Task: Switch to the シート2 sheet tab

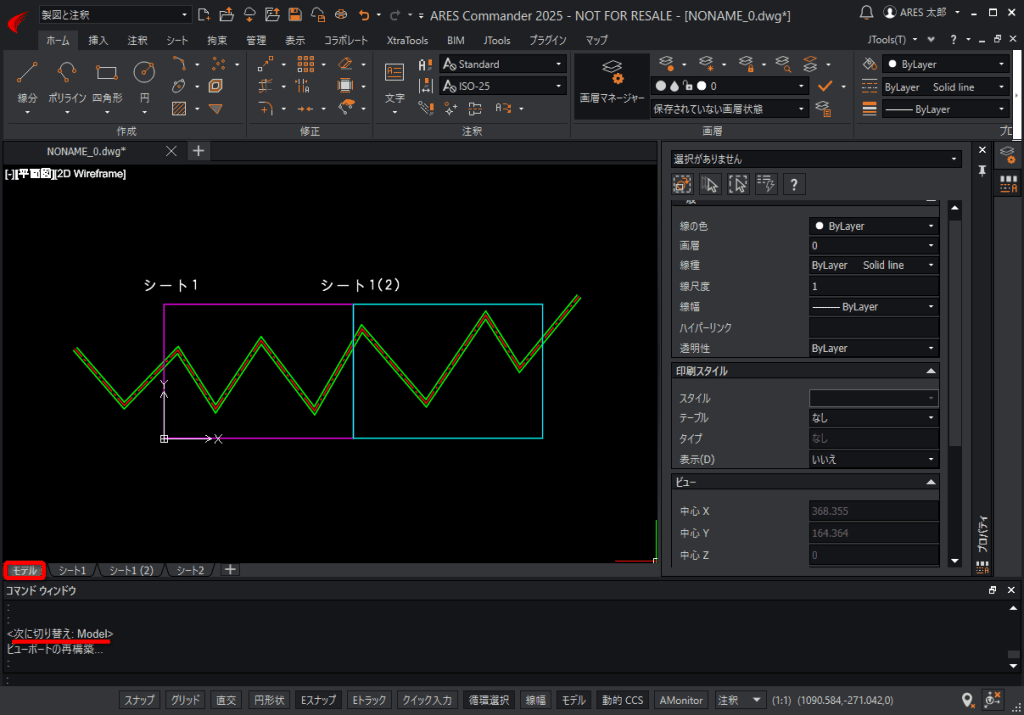Action: [190, 570]
